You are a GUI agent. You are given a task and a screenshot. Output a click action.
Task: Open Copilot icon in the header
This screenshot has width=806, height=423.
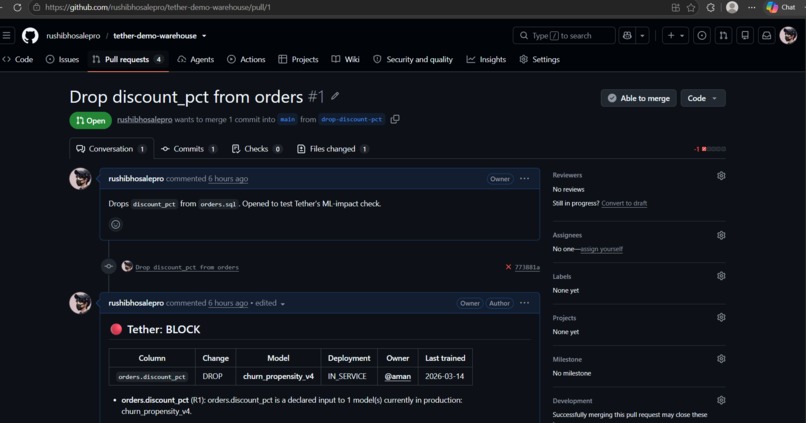627,35
